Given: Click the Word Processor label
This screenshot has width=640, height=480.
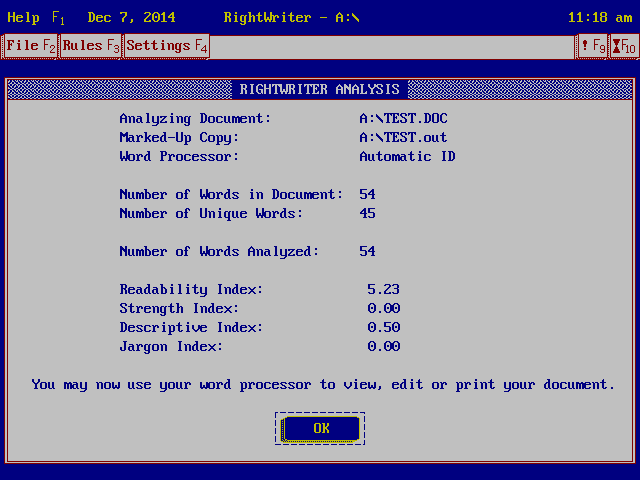Looking at the screenshot, I should (179, 157).
